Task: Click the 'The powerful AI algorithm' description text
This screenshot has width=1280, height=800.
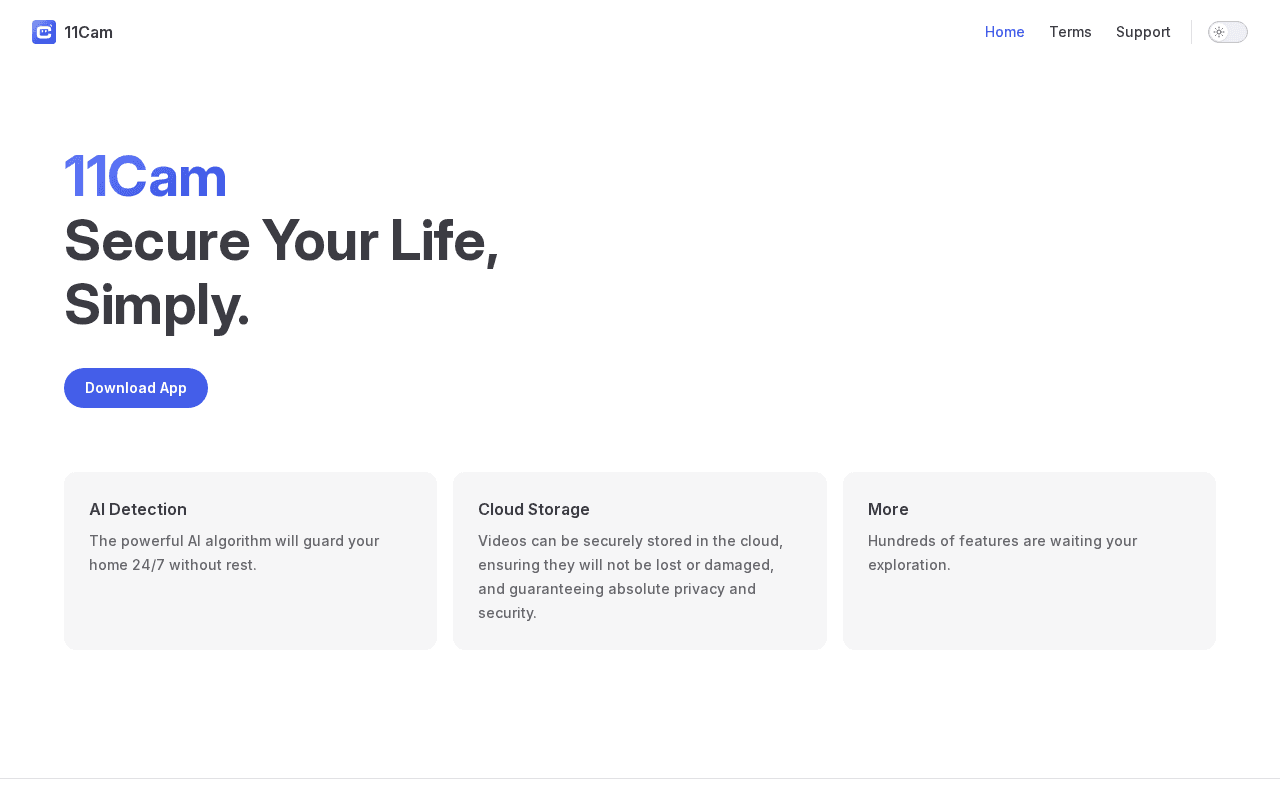Action: (x=234, y=553)
